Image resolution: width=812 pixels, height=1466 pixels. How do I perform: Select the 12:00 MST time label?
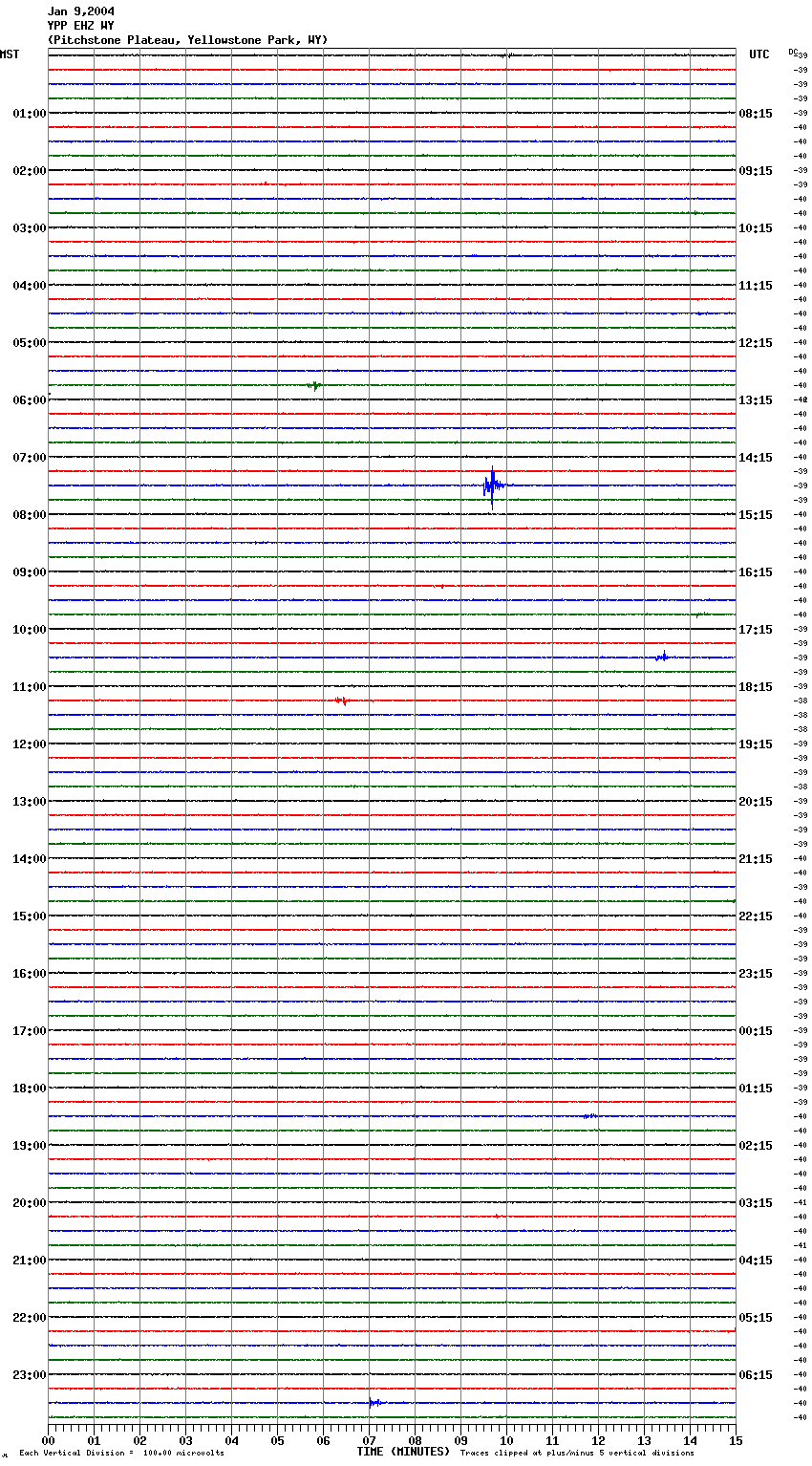click(x=30, y=744)
